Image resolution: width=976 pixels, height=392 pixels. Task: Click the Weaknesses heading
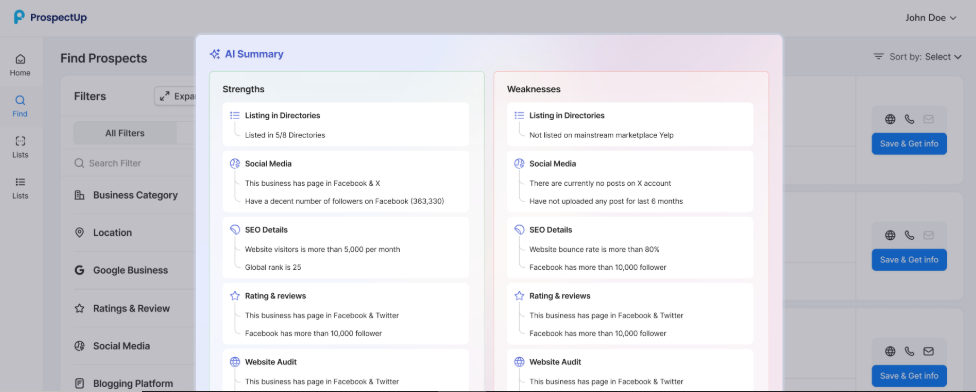[x=533, y=89]
